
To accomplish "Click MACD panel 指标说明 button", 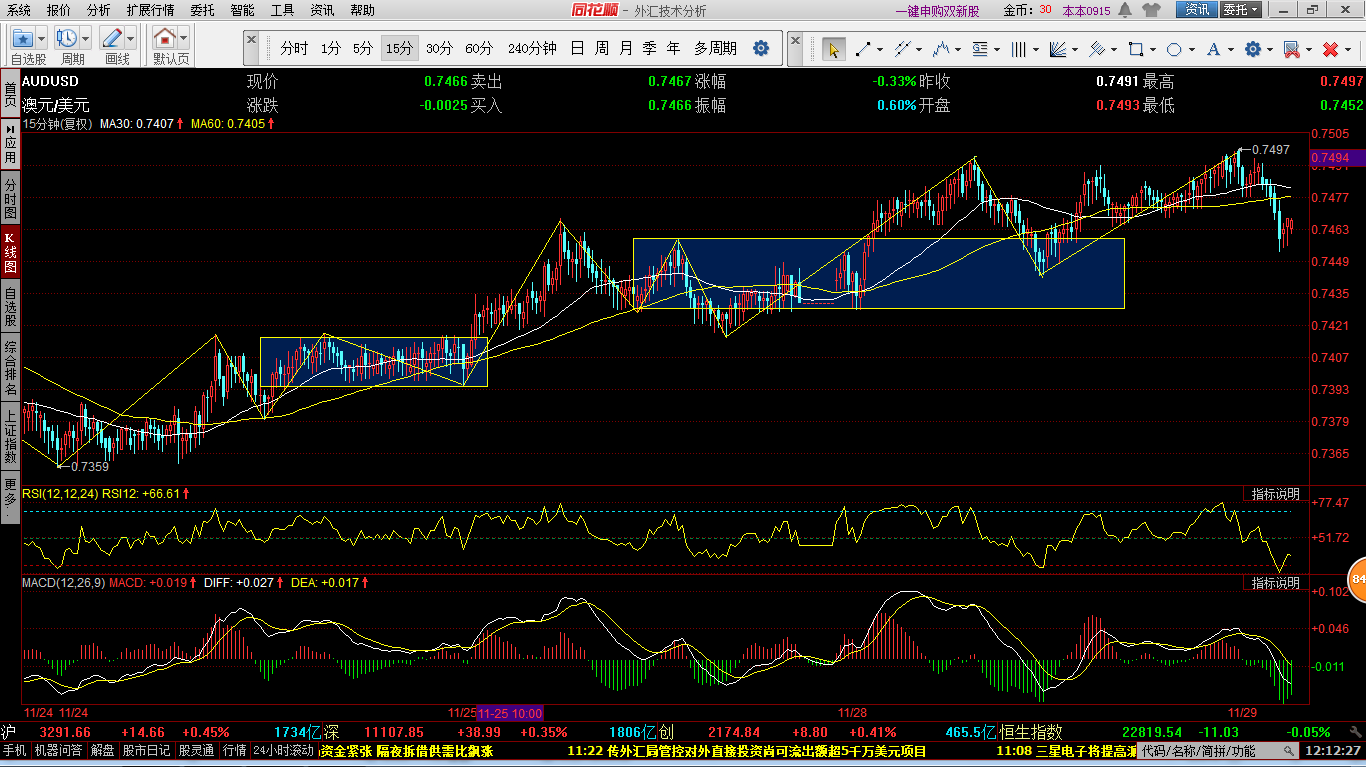I will [x=1276, y=582].
